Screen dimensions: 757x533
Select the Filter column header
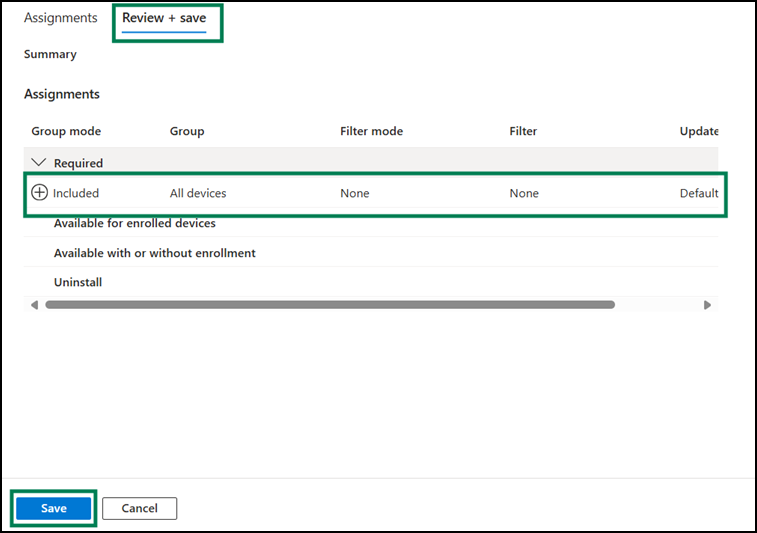tap(523, 131)
